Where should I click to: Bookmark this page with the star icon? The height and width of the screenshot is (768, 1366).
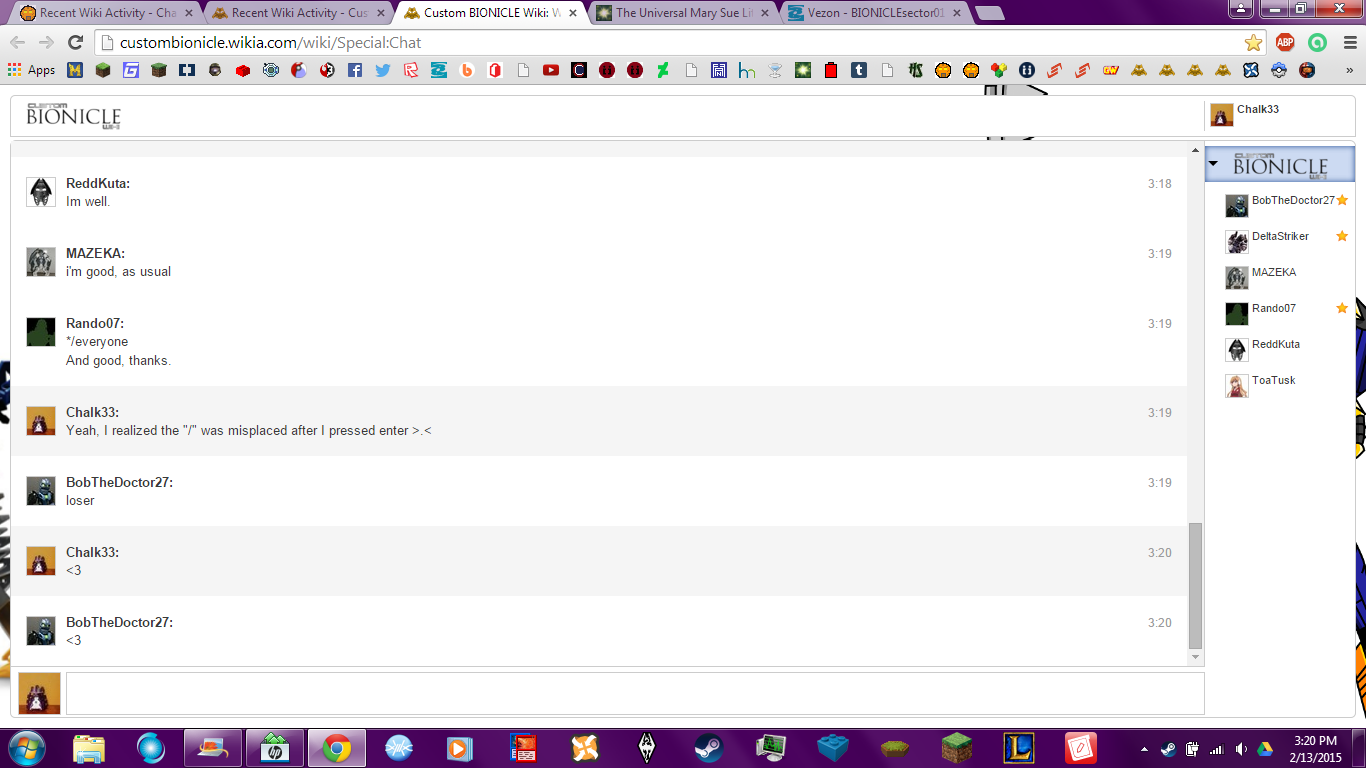[1253, 42]
